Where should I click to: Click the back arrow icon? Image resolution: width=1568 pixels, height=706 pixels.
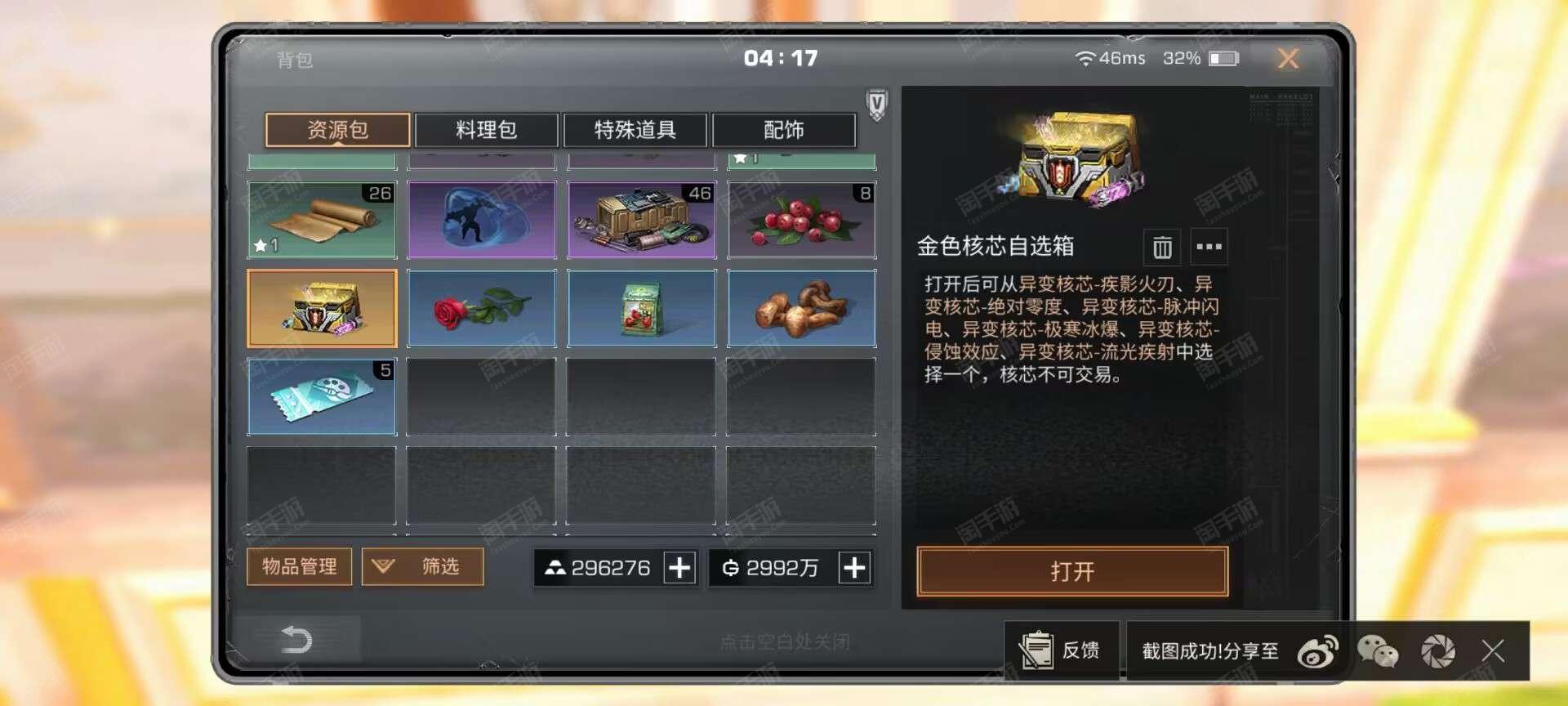(296, 639)
